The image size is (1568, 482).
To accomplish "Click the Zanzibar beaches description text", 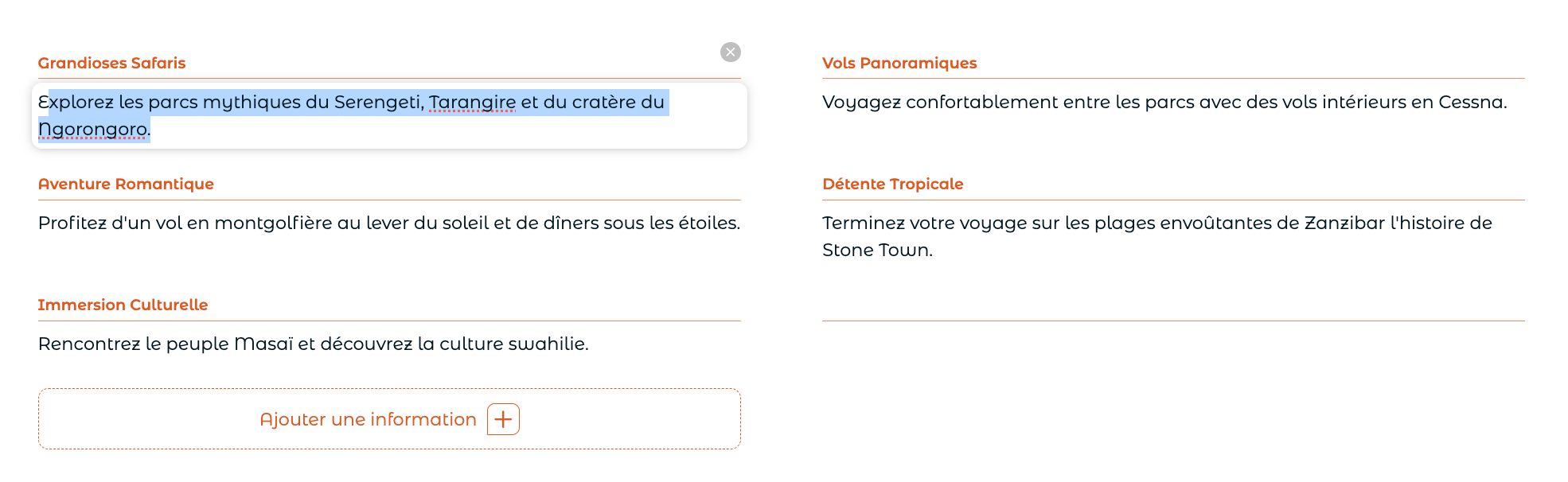I will coord(1157,236).
